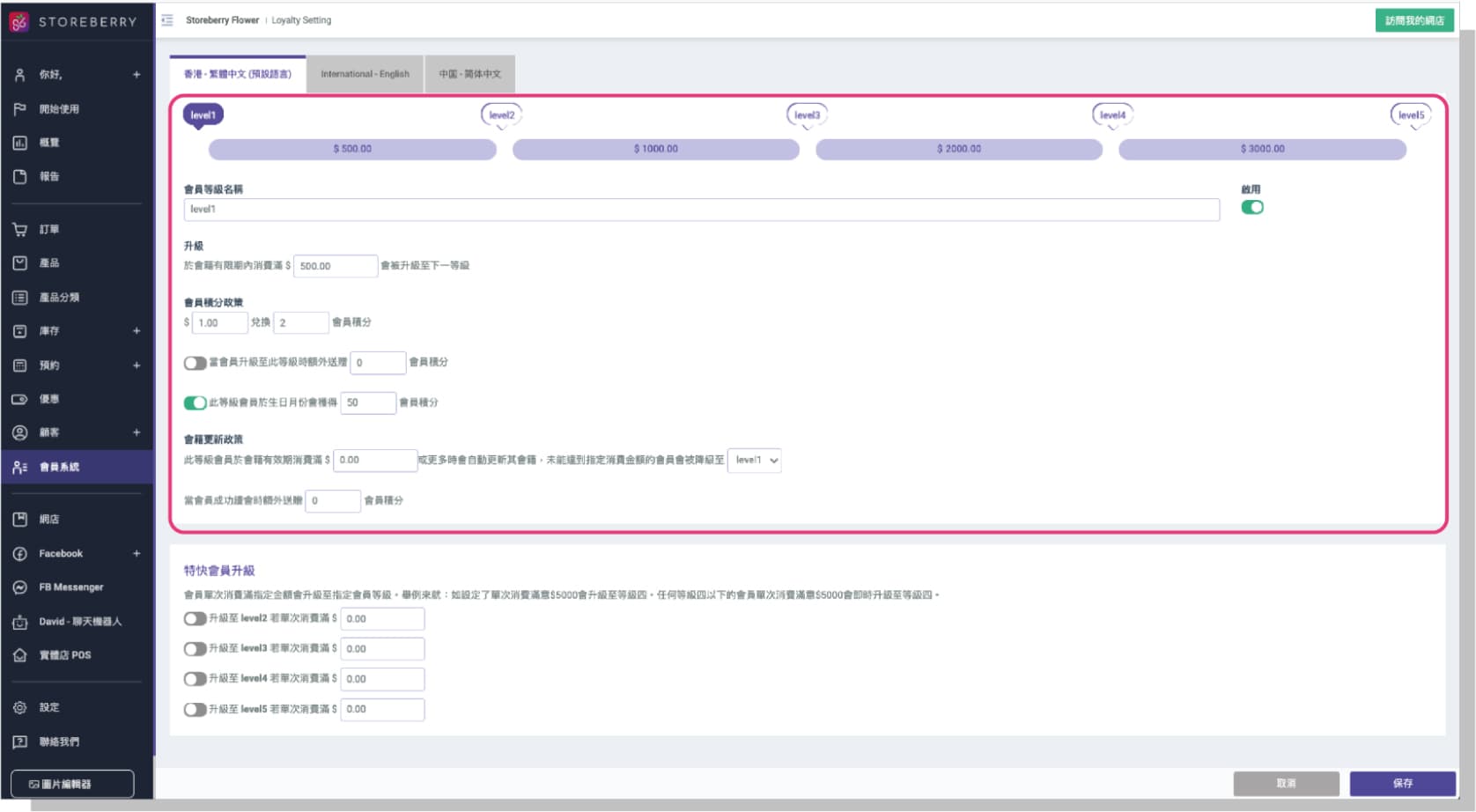Click 訪問我的網店 green button
Image resolution: width=1476 pixels, height=812 pixels.
(x=1414, y=20)
